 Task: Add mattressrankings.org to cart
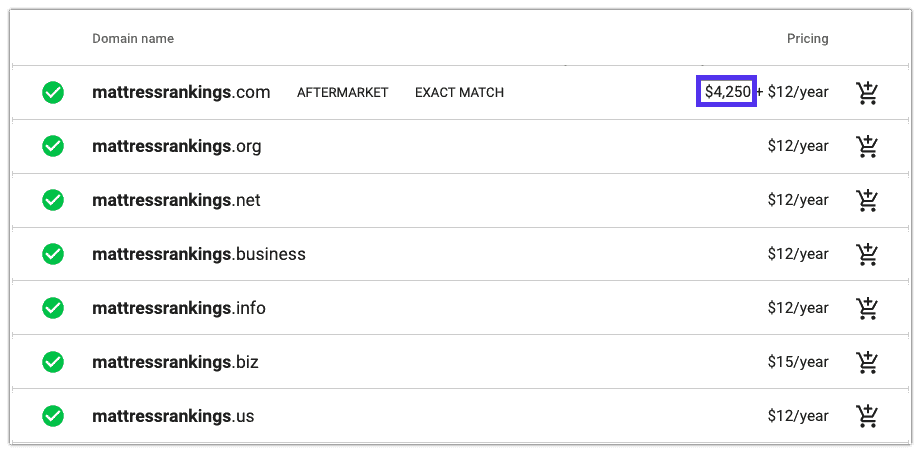[x=867, y=147]
